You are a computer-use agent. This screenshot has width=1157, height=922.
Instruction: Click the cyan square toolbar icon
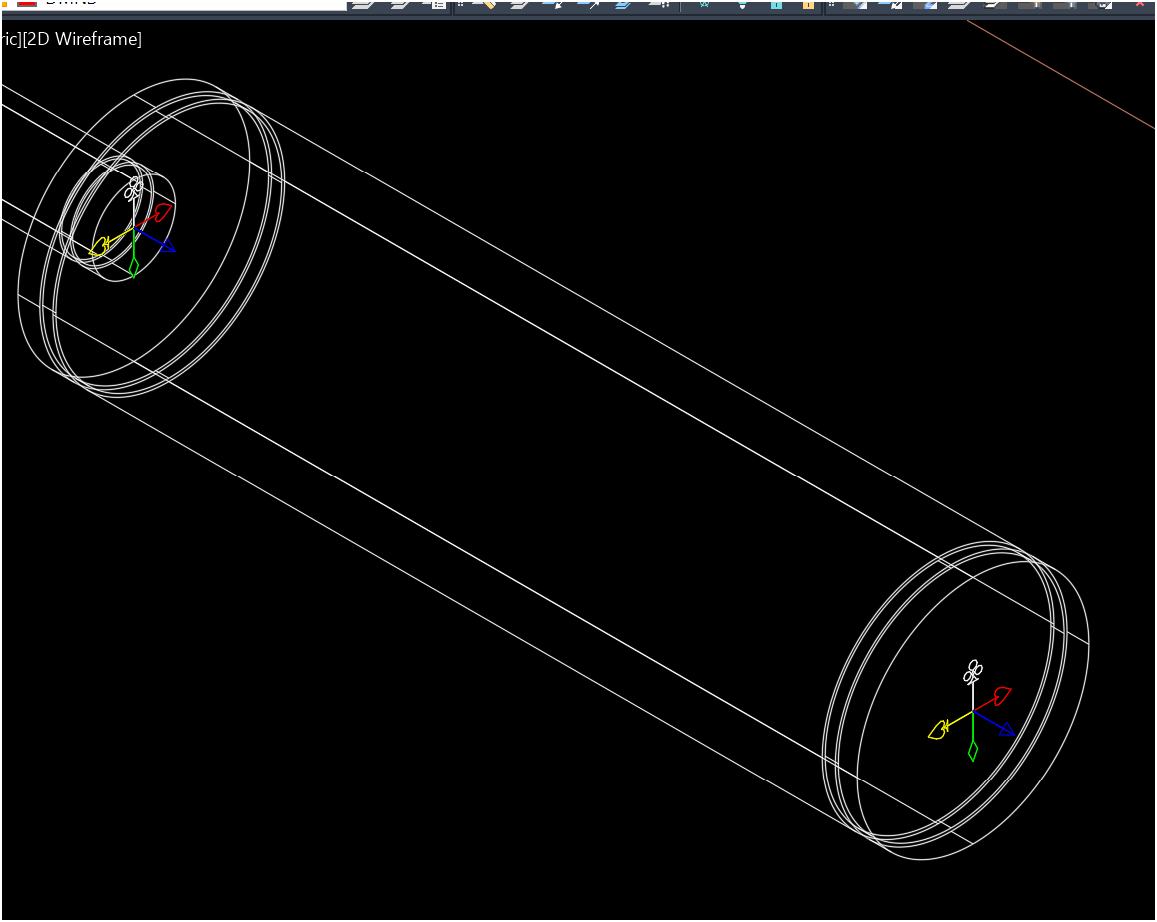(776, 5)
